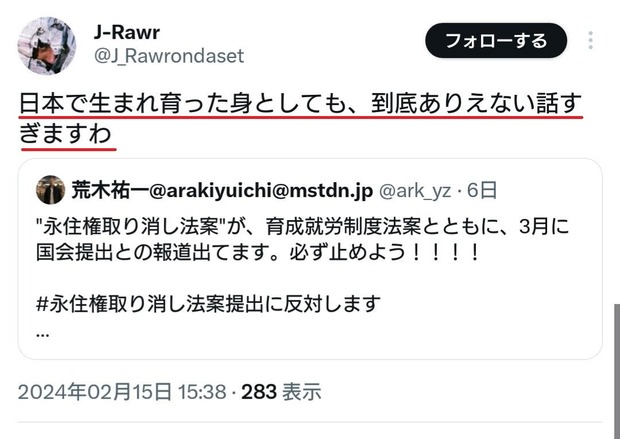Open the quoted tweet body text

click(302, 240)
